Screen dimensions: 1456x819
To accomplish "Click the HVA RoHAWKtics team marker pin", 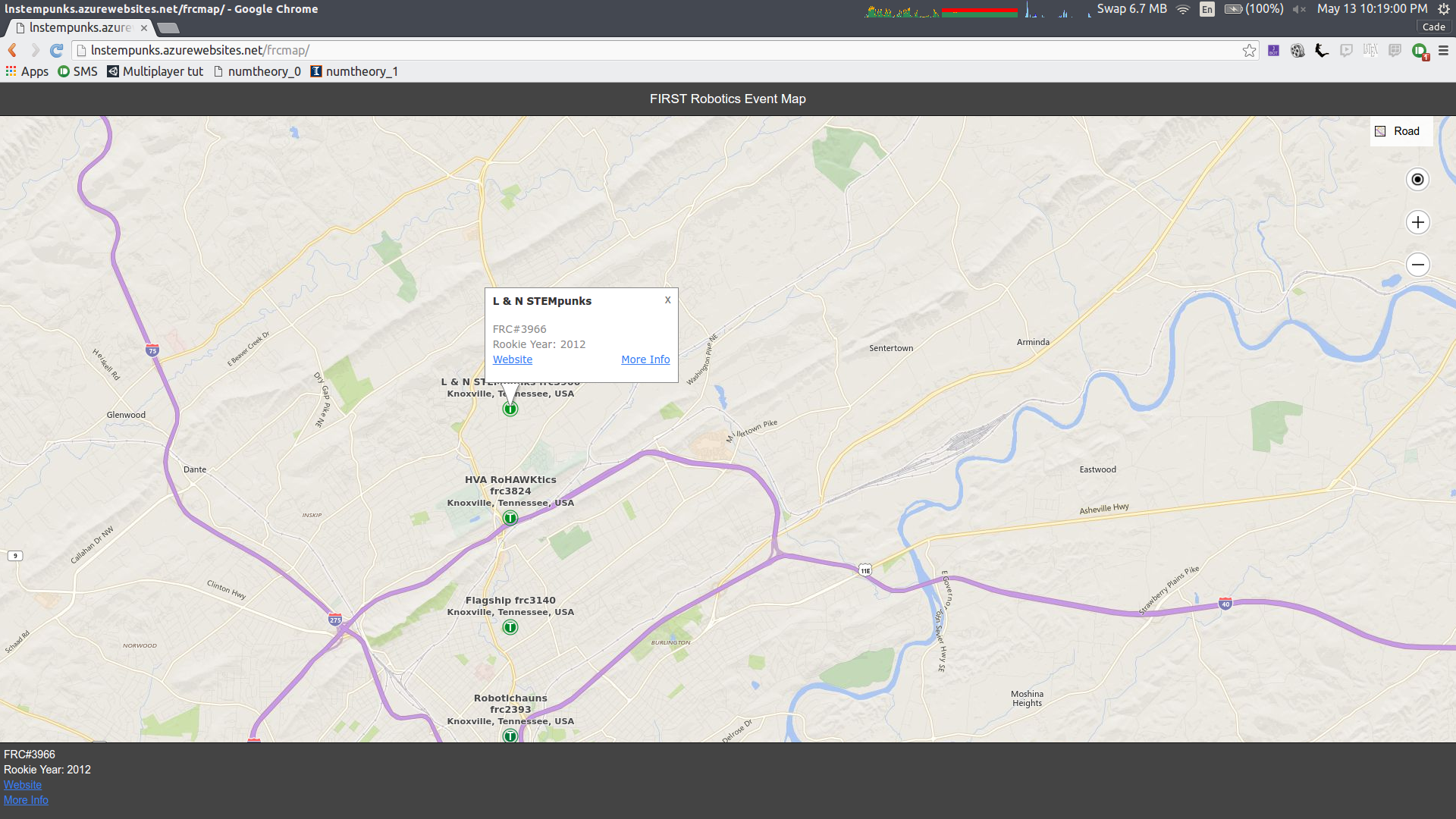I will (510, 518).
